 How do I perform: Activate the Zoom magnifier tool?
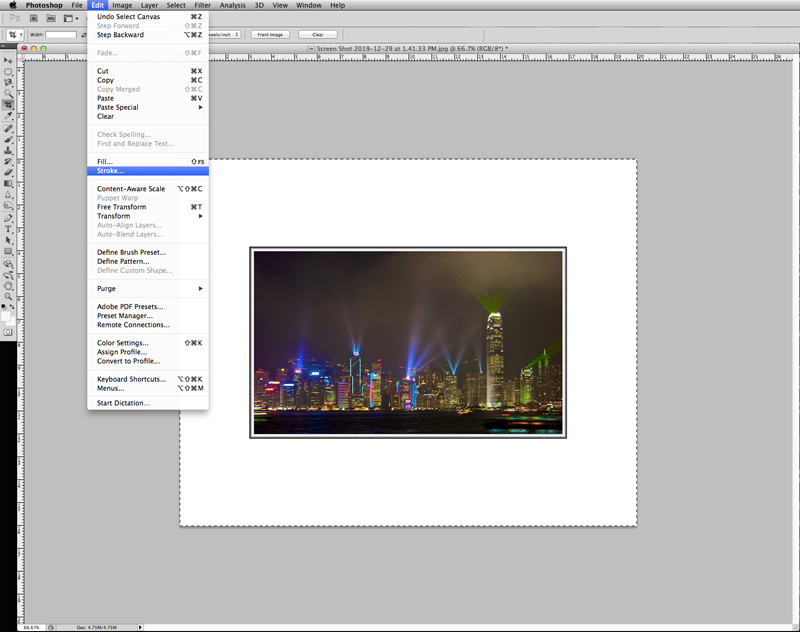(9, 296)
